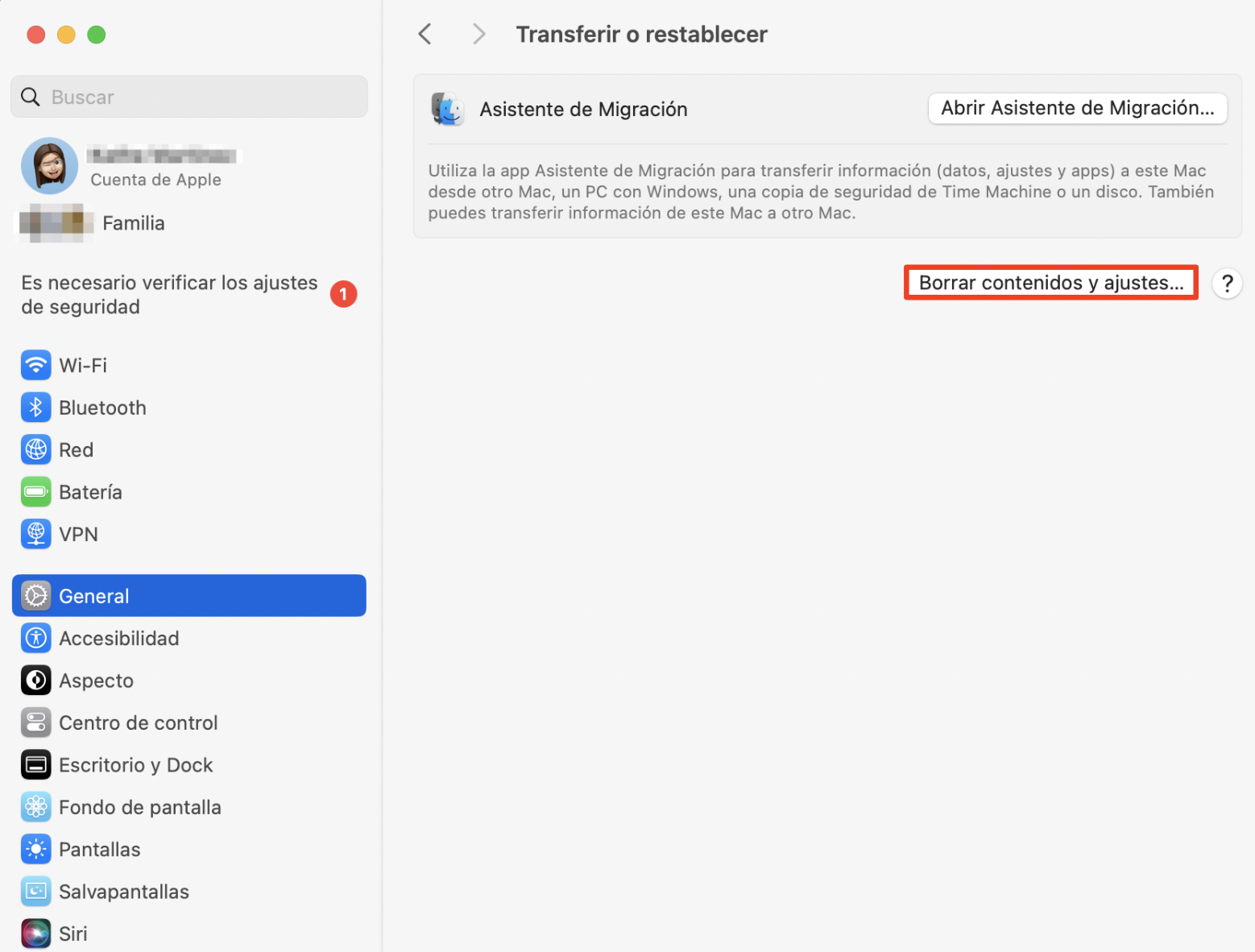The width and height of the screenshot is (1255, 952).
Task: Select the General sidebar entry
Action: (x=93, y=595)
